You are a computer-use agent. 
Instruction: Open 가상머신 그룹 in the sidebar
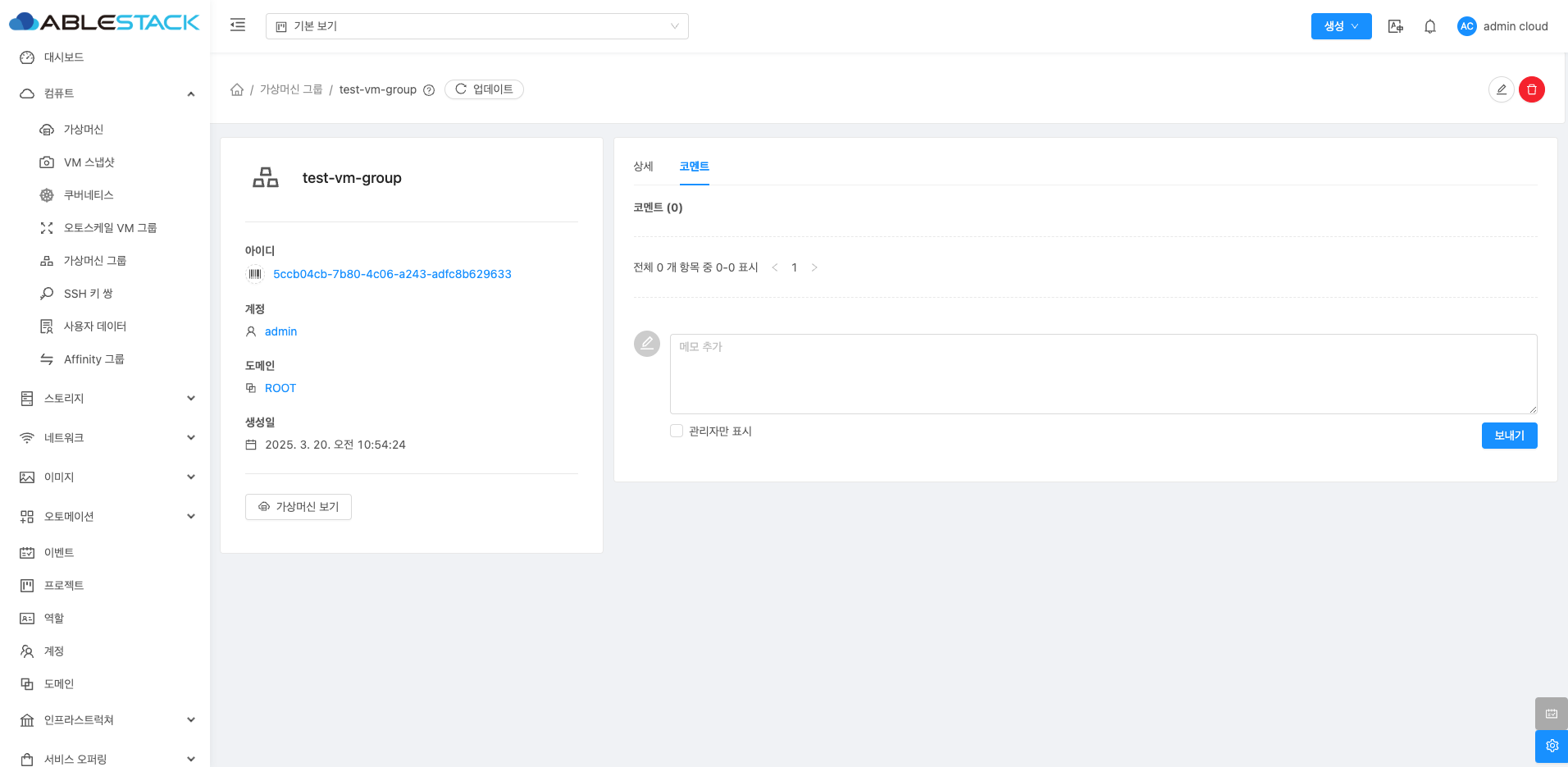105,261
